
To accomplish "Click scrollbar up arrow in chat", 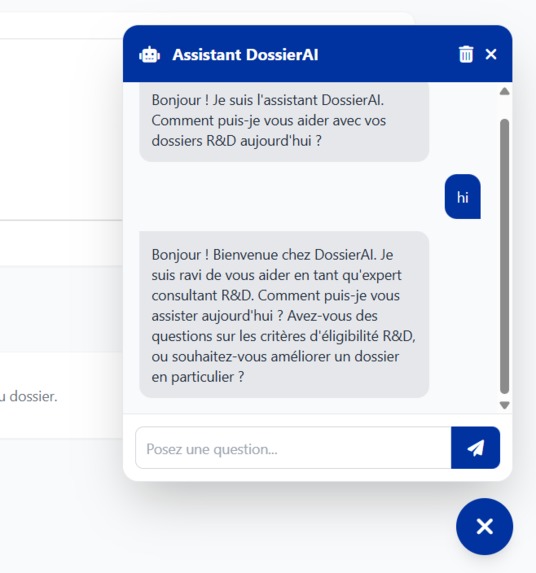I will (505, 91).
